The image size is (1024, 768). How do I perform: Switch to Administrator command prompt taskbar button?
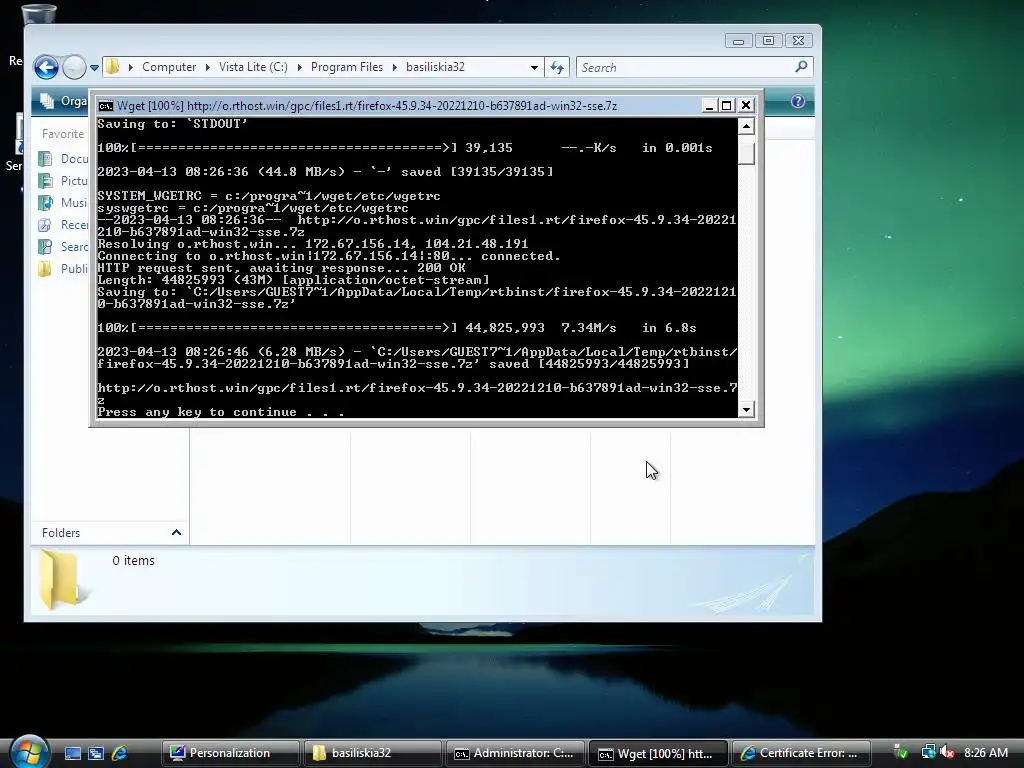(515, 753)
